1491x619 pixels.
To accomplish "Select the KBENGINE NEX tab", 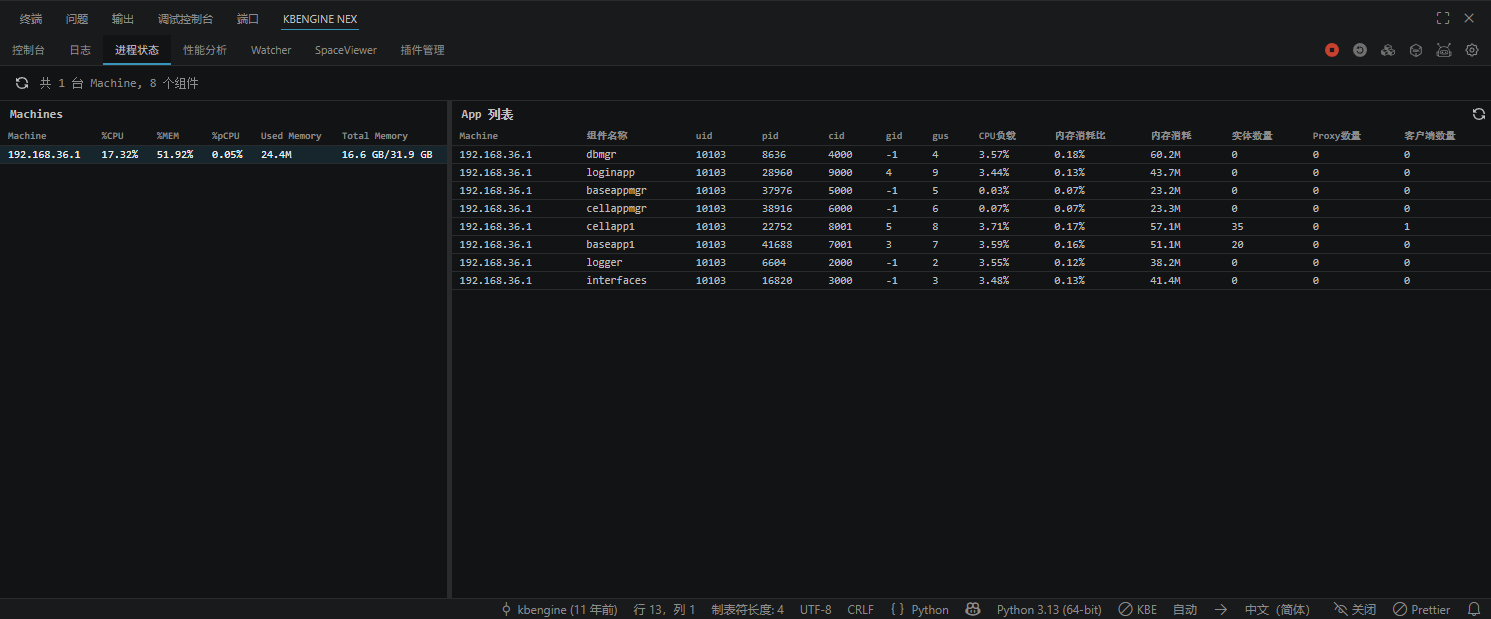I will [320, 19].
